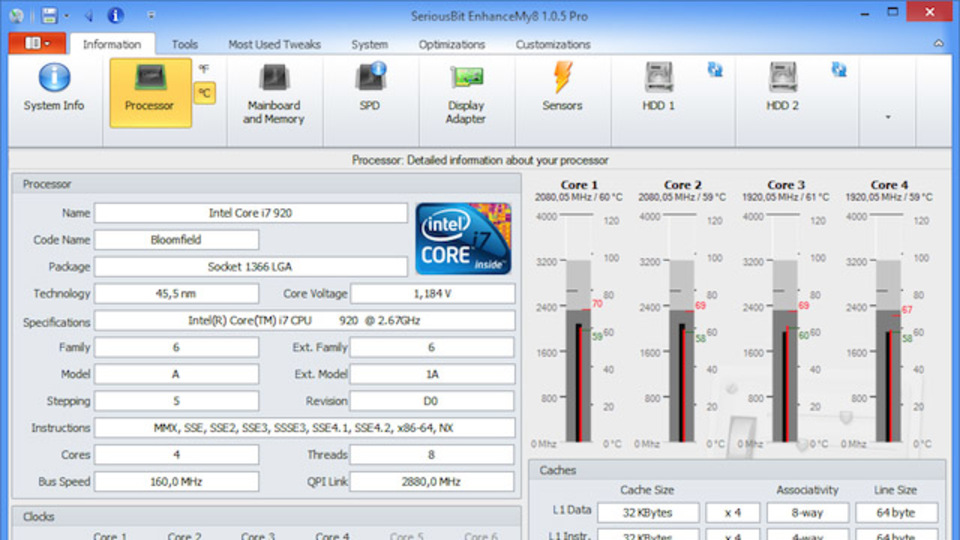Image resolution: width=960 pixels, height=540 pixels.
Task: Click the Instructions field listing MMX, SSE
Action: point(304,428)
